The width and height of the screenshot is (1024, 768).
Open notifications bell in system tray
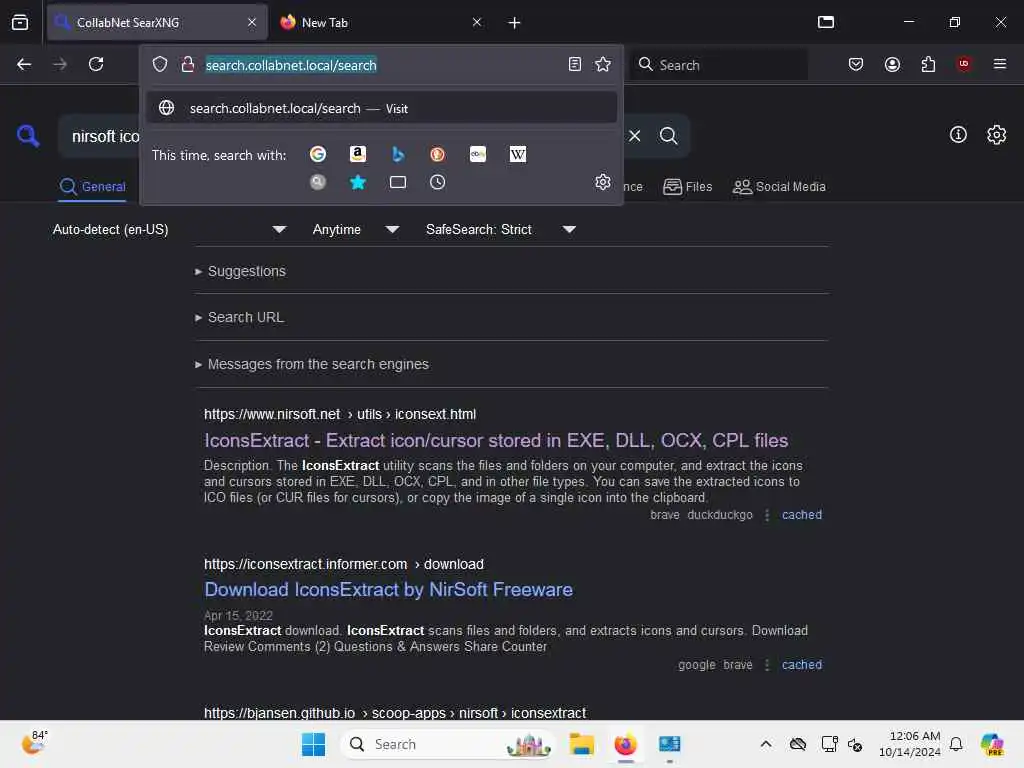[x=956, y=744]
